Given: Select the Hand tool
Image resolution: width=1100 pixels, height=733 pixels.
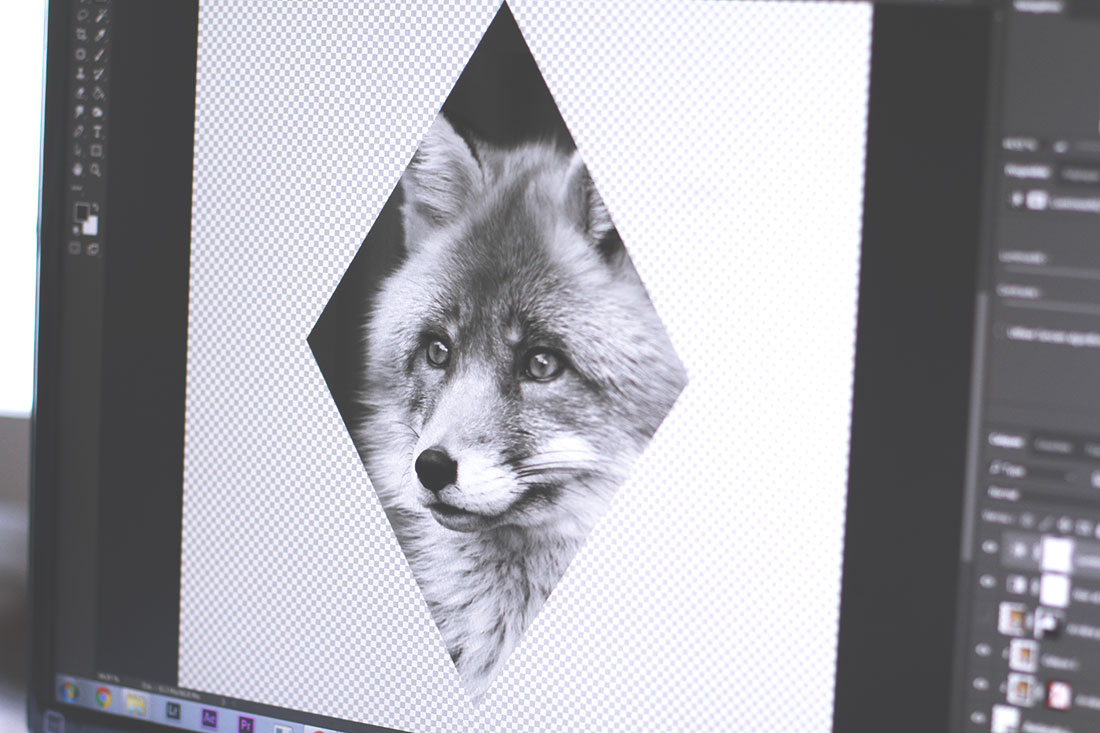Looking at the screenshot, I should (x=78, y=169).
